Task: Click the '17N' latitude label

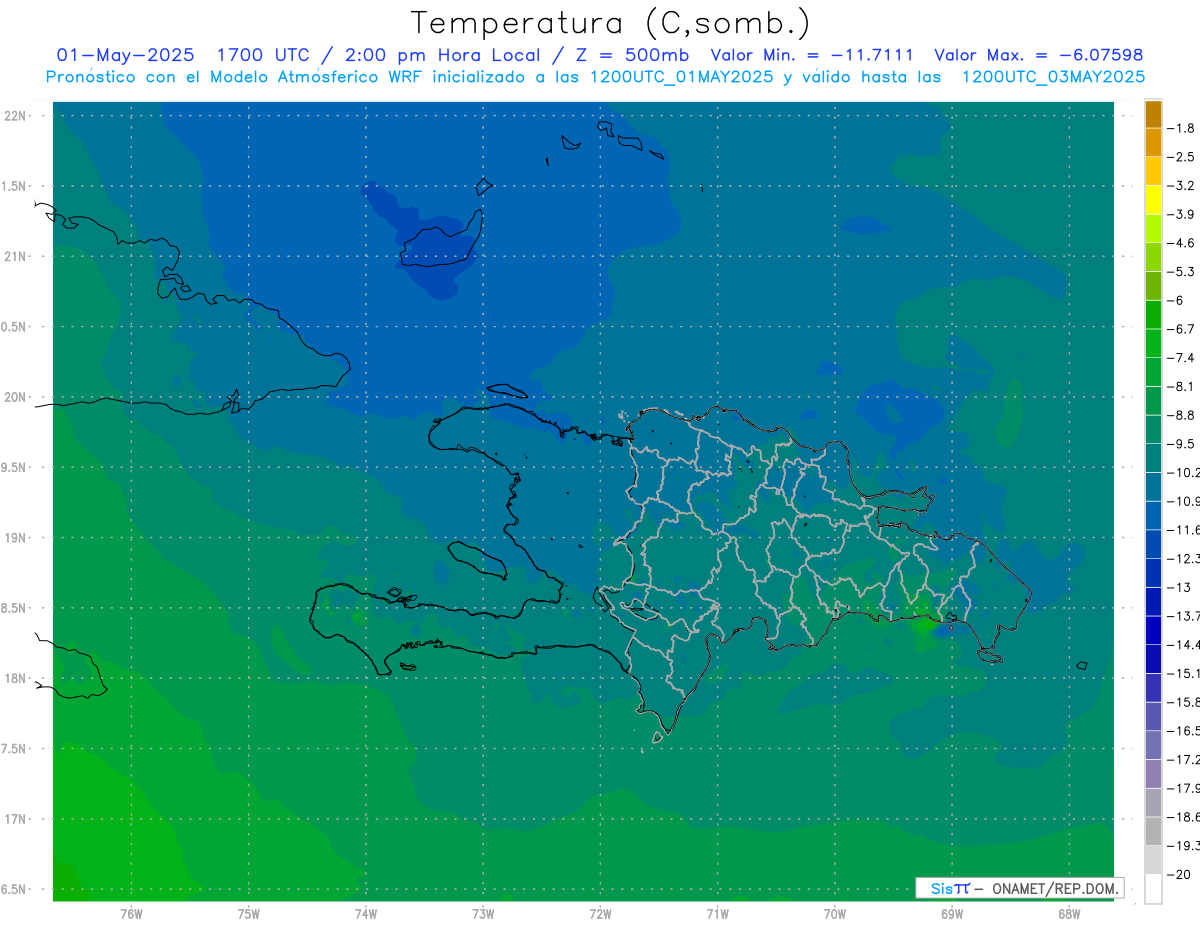Action: click(x=15, y=820)
